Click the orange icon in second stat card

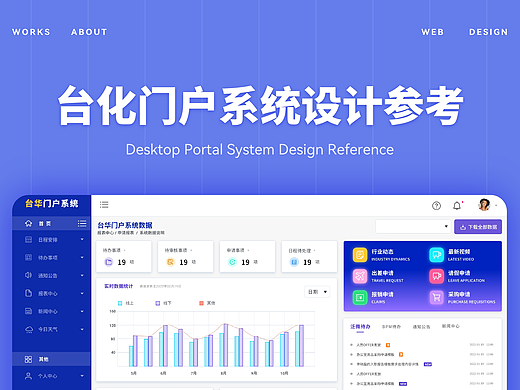point(170,262)
